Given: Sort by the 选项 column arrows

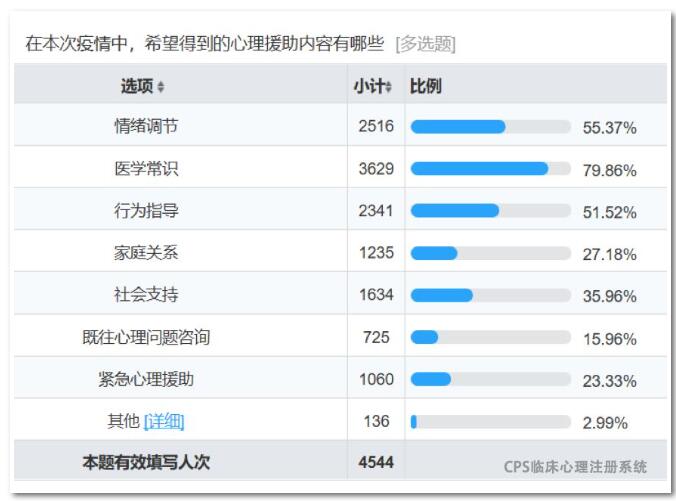Looking at the screenshot, I should 160,87.
